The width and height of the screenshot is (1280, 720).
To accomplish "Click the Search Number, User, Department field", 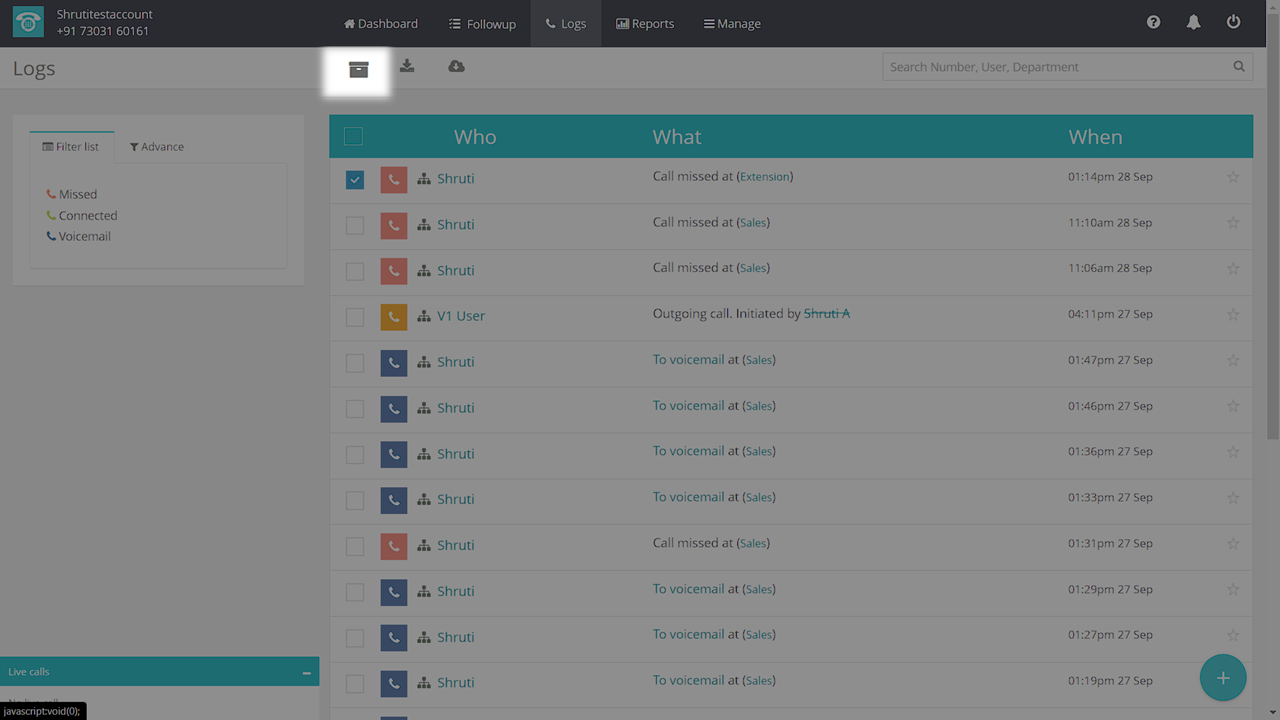I will [1058, 67].
